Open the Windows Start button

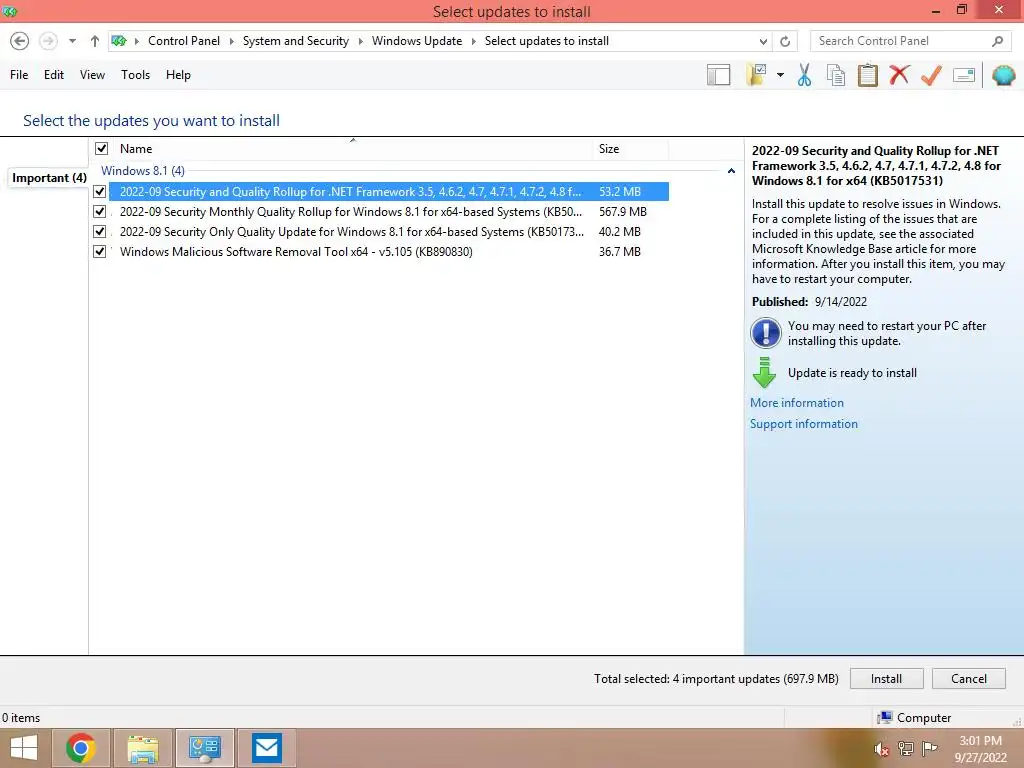pyautogui.click(x=24, y=748)
